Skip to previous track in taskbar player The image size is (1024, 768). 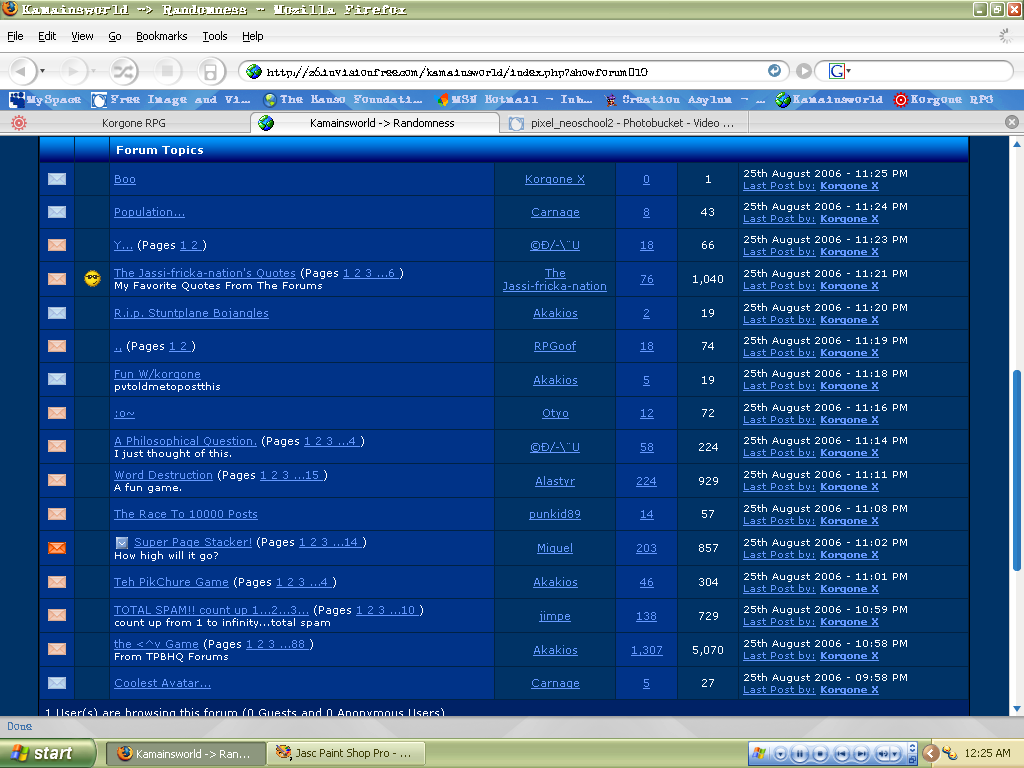(842, 754)
